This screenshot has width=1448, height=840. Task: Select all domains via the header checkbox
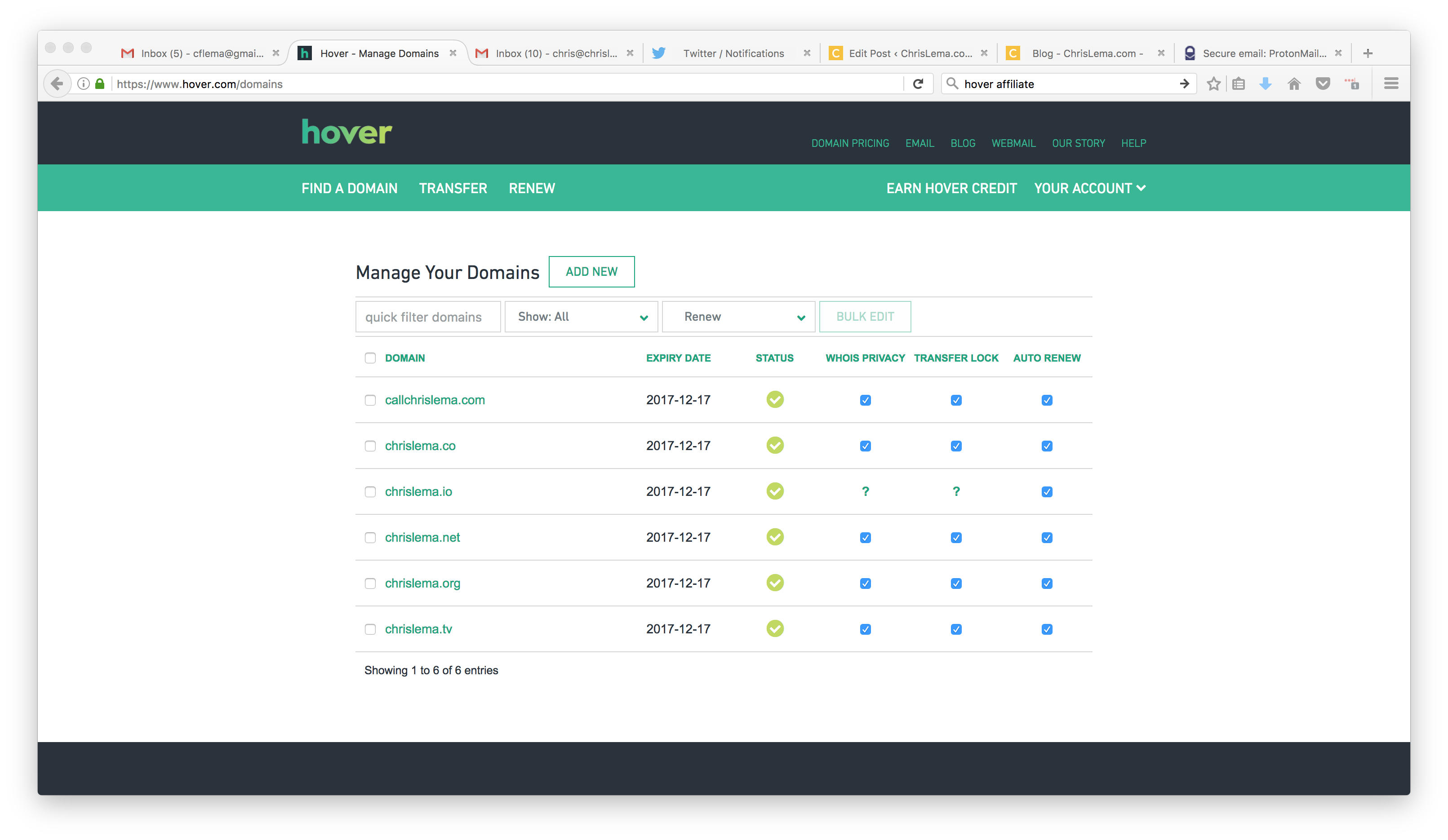370,358
